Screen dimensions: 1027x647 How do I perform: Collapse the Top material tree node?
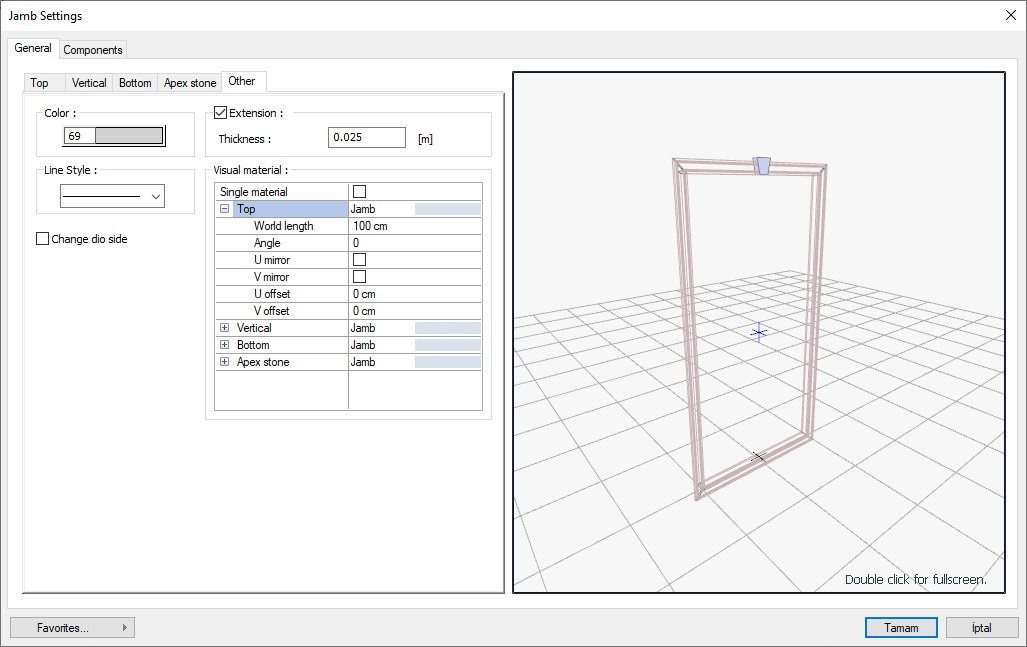(x=225, y=210)
